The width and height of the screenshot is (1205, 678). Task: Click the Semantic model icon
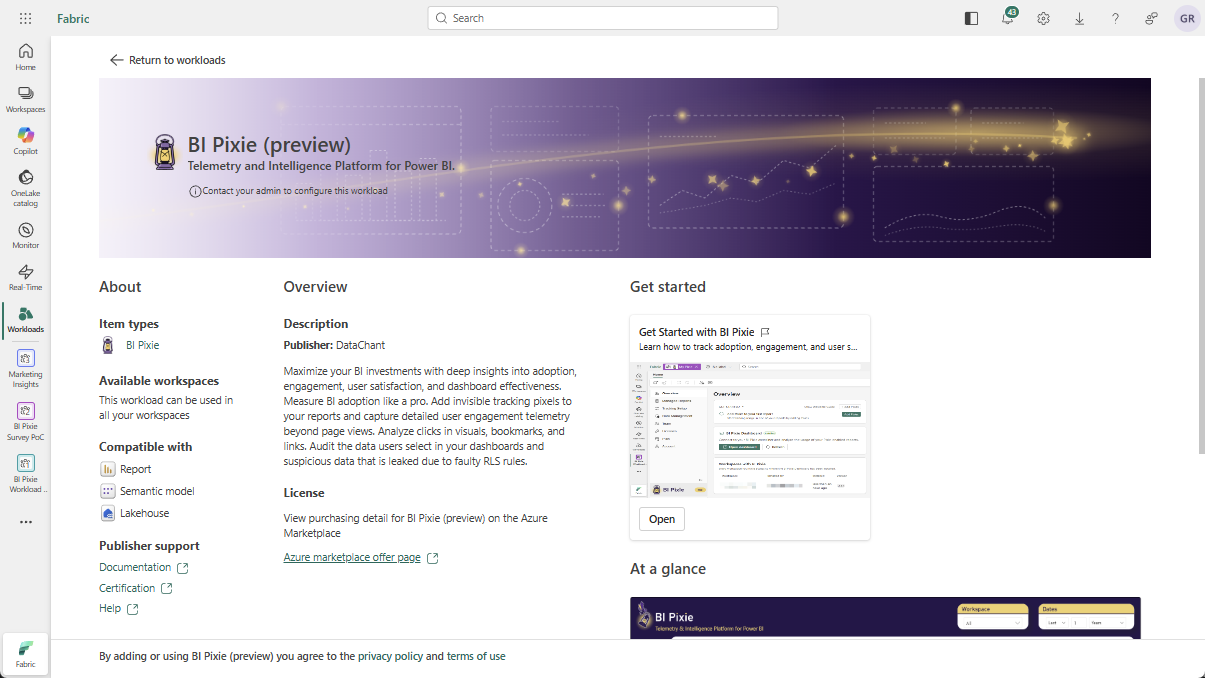(108, 491)
